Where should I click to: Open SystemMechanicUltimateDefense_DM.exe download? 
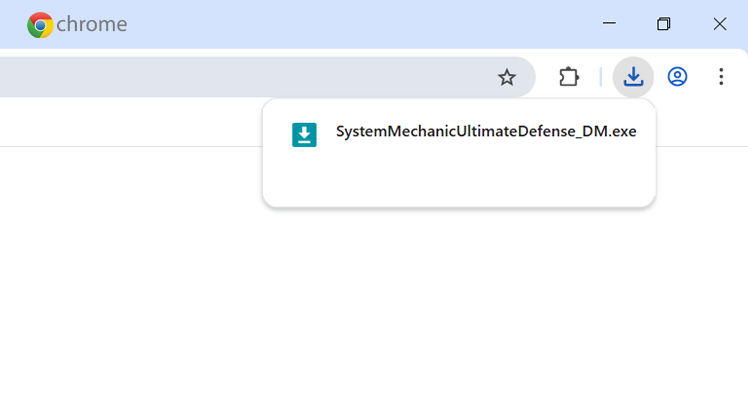click(486, 132)
